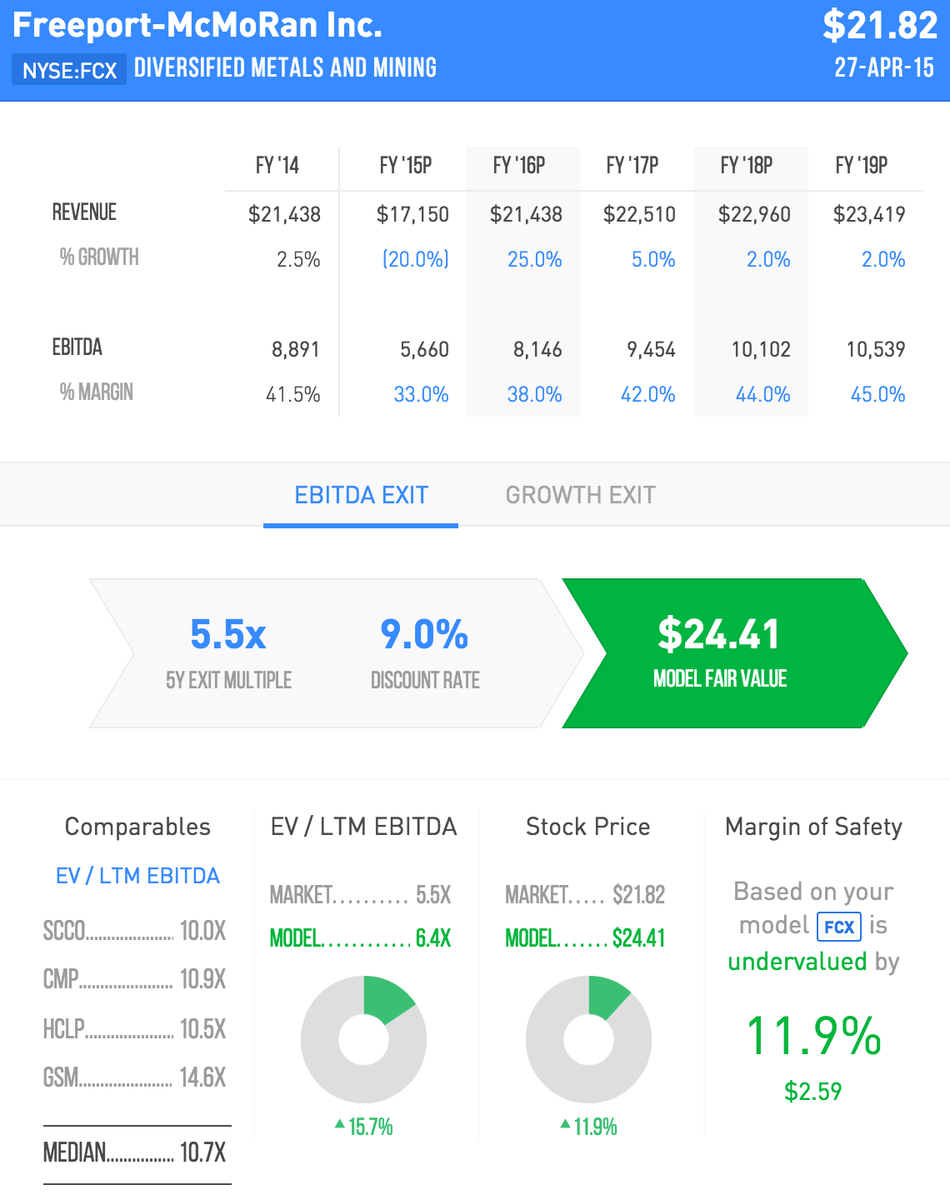Click the FY '15P column header

(x=405, y=165)
